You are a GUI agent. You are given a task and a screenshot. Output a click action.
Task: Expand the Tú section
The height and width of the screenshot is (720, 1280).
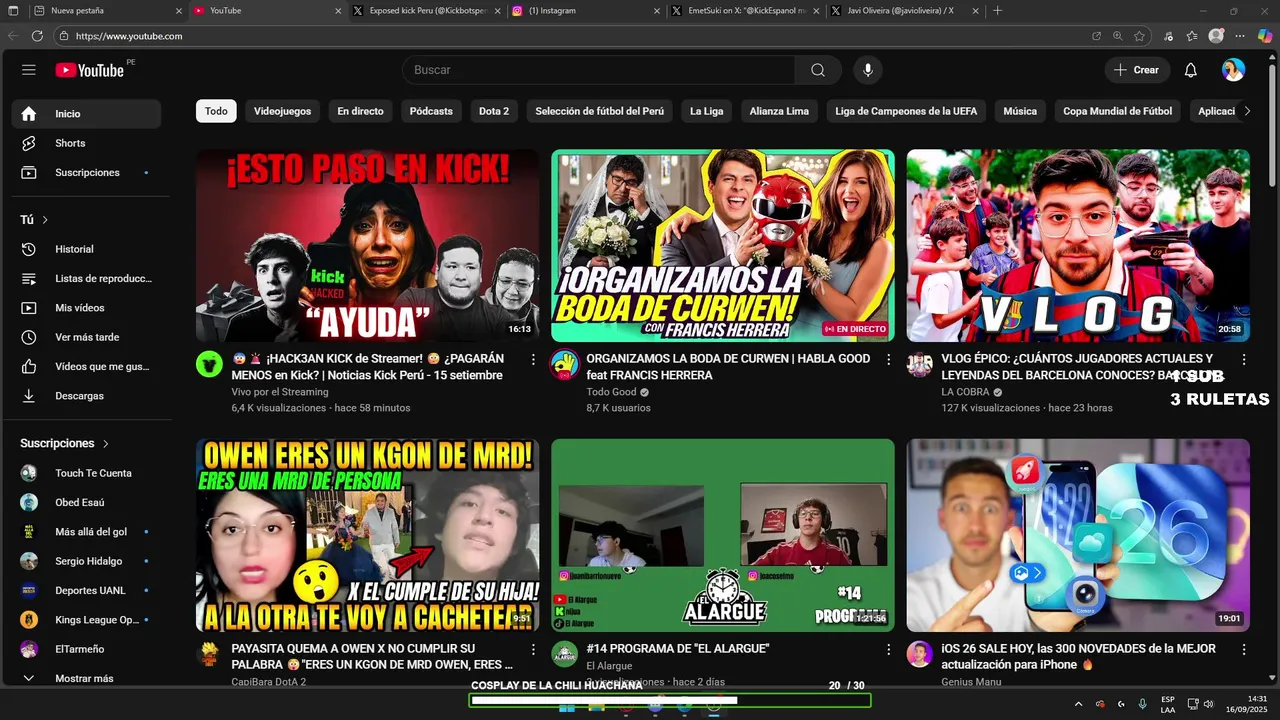tap(34, 220)
